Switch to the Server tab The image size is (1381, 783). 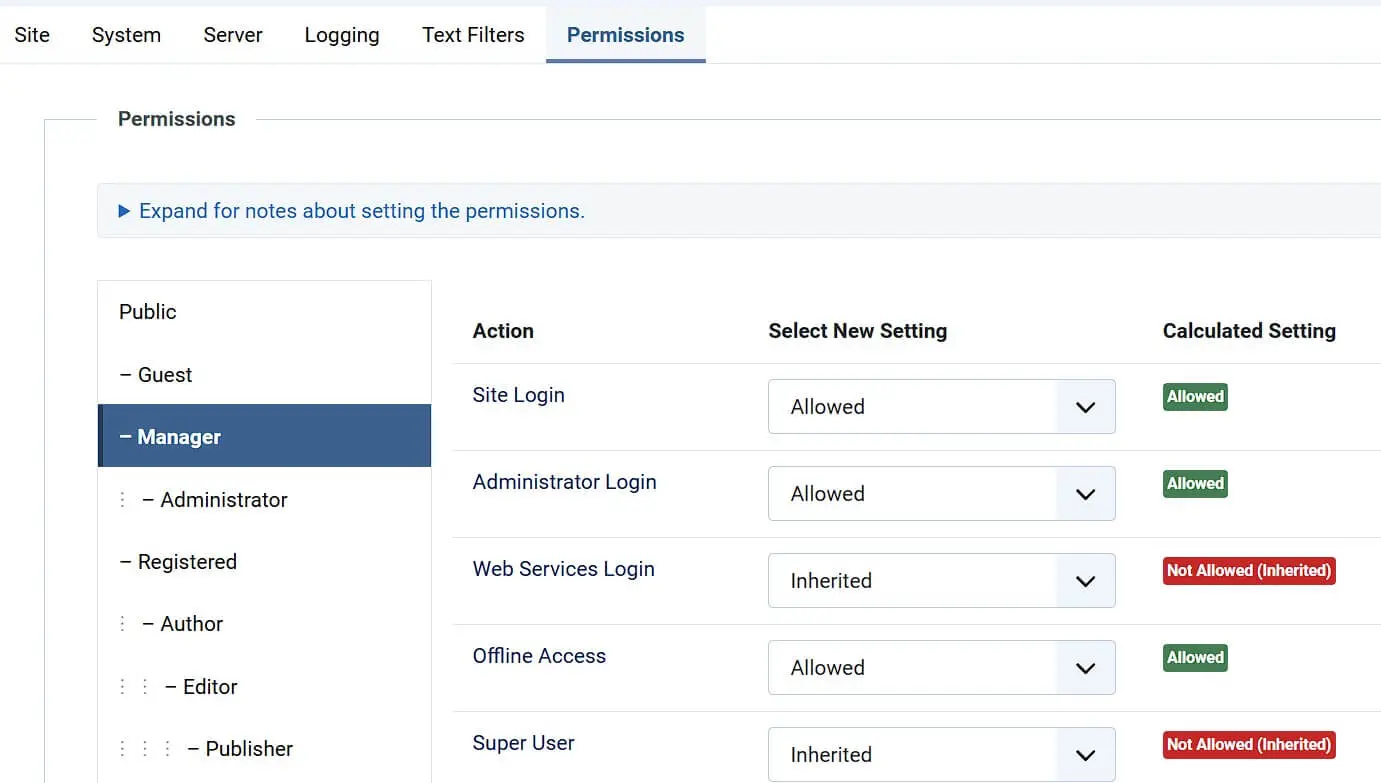coord(232,34)
